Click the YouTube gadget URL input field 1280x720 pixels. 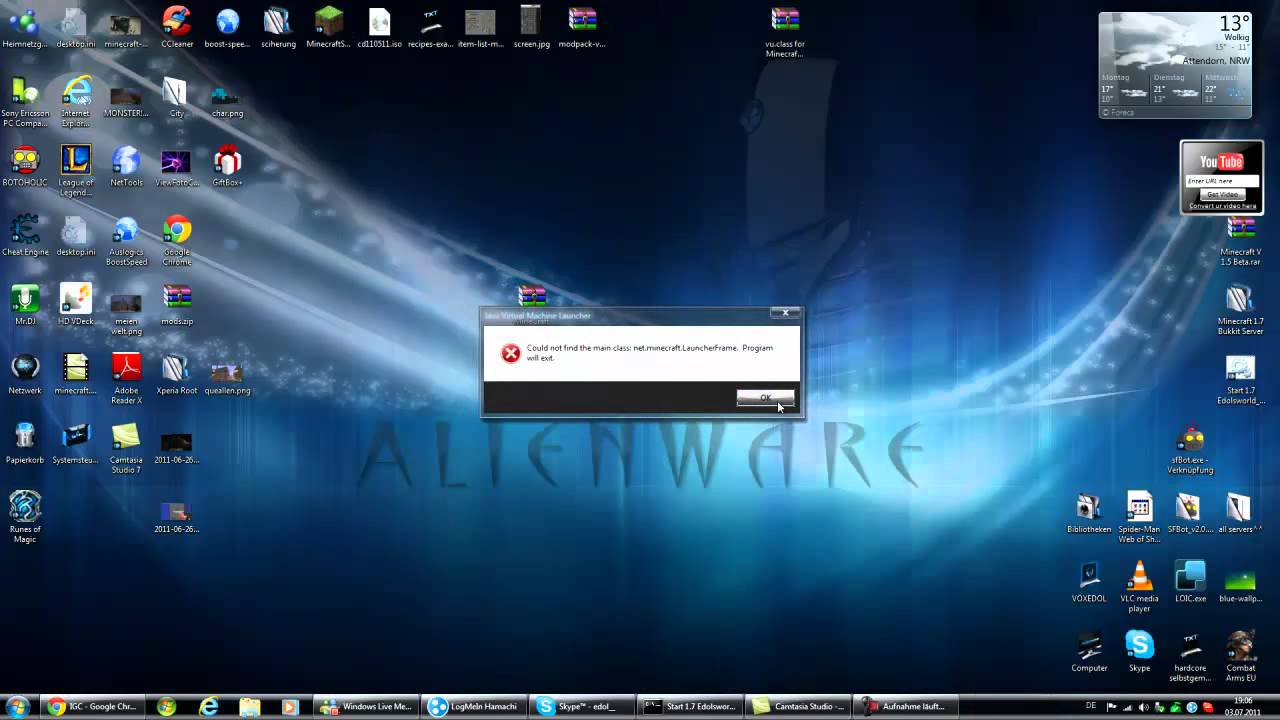point(1222,181)
